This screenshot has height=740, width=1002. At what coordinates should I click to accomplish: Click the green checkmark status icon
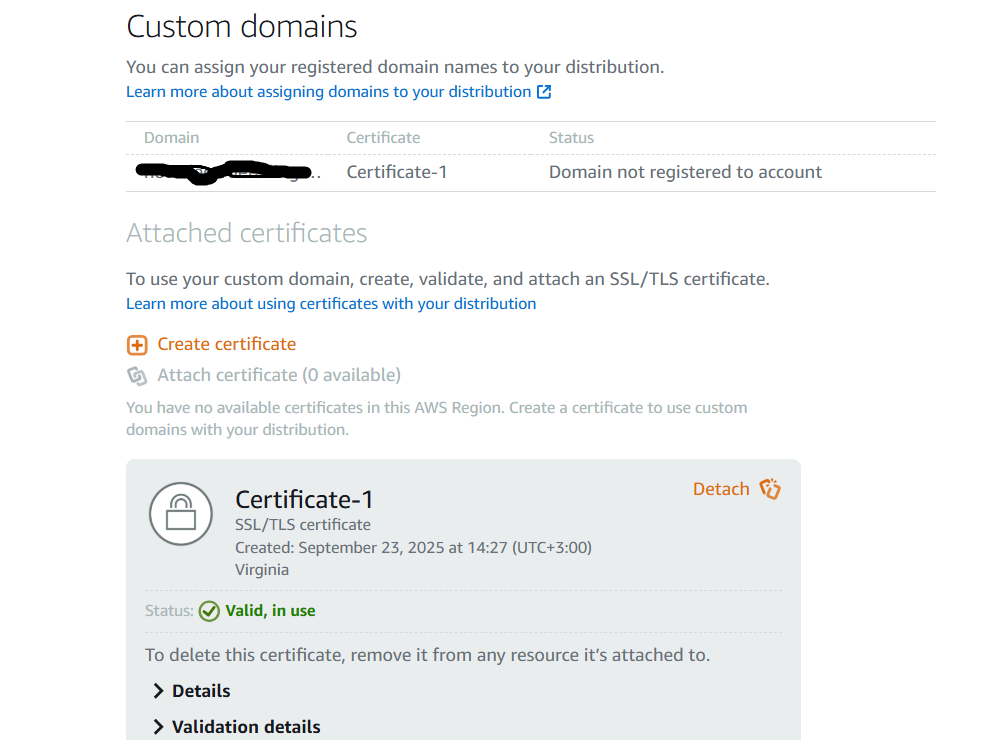tap(209, 611)
